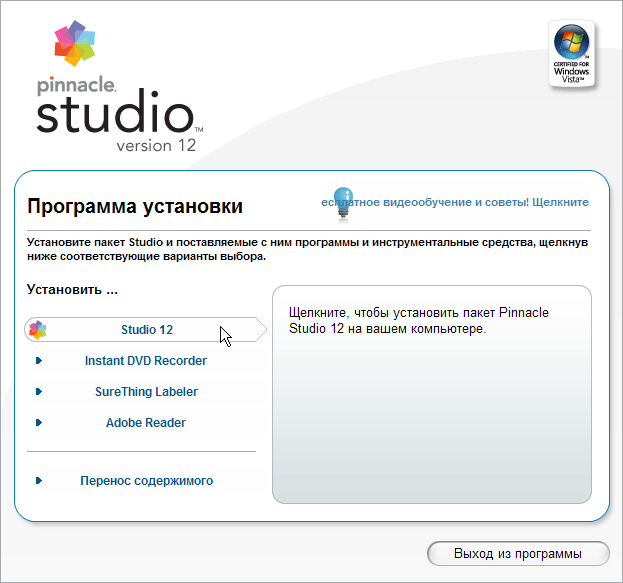The height and width of the screenshot is (583, 623).
Task: Click arrow beside Instant DVD Recorder
Action: (x=39, y=360)
